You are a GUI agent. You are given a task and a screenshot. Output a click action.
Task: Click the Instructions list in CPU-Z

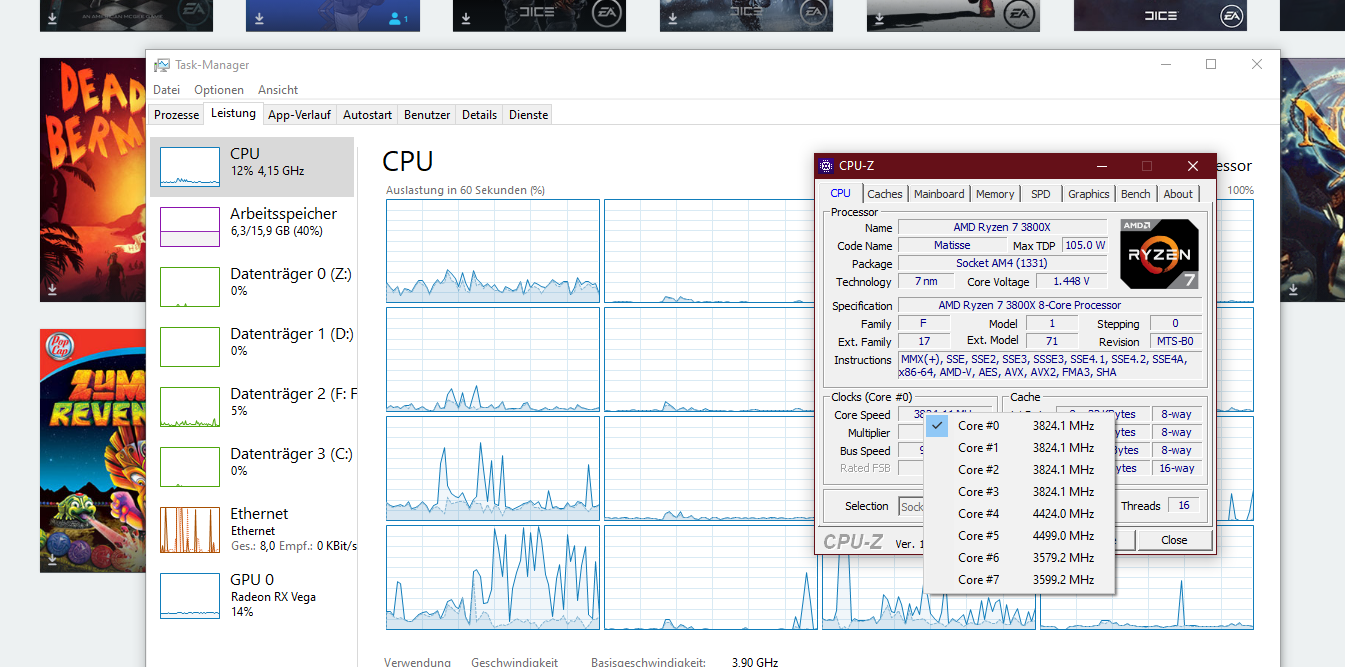[x=1050, y=366]
